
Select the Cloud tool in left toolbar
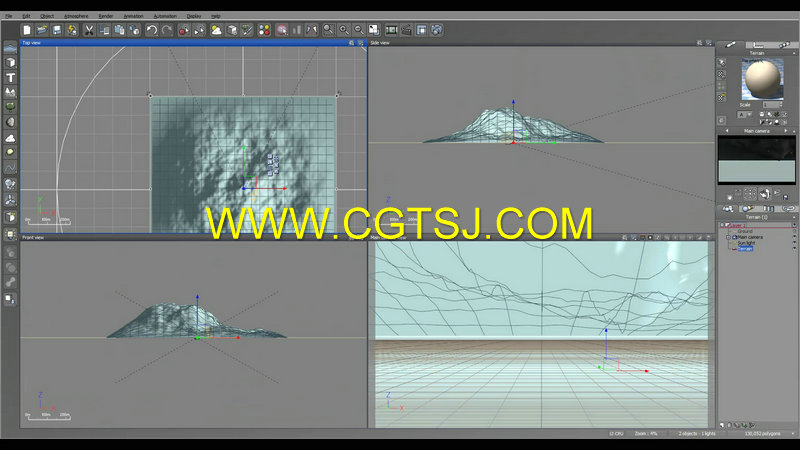[10, 138]
